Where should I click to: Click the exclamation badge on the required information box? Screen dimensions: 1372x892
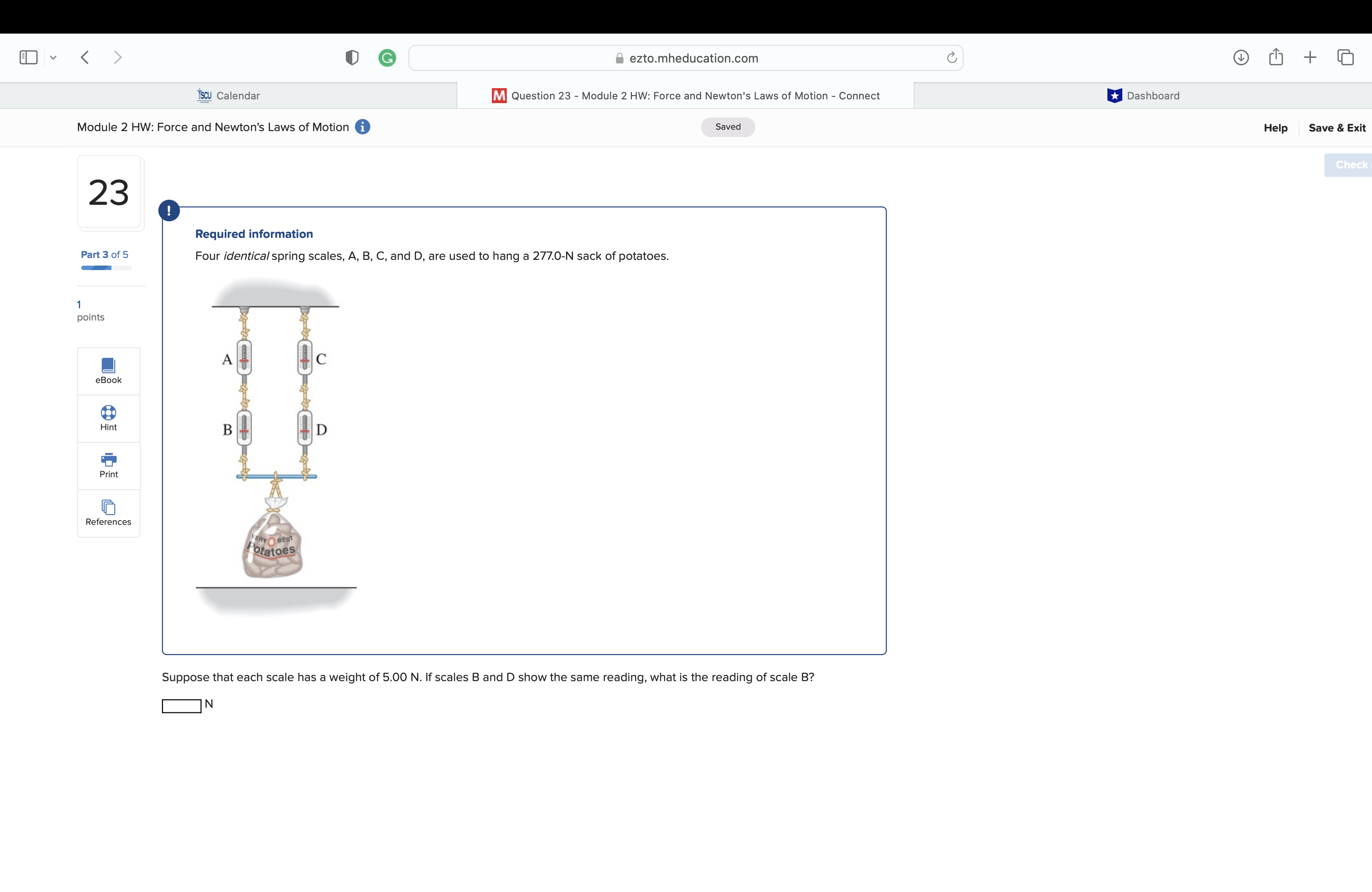coord(169,210)
